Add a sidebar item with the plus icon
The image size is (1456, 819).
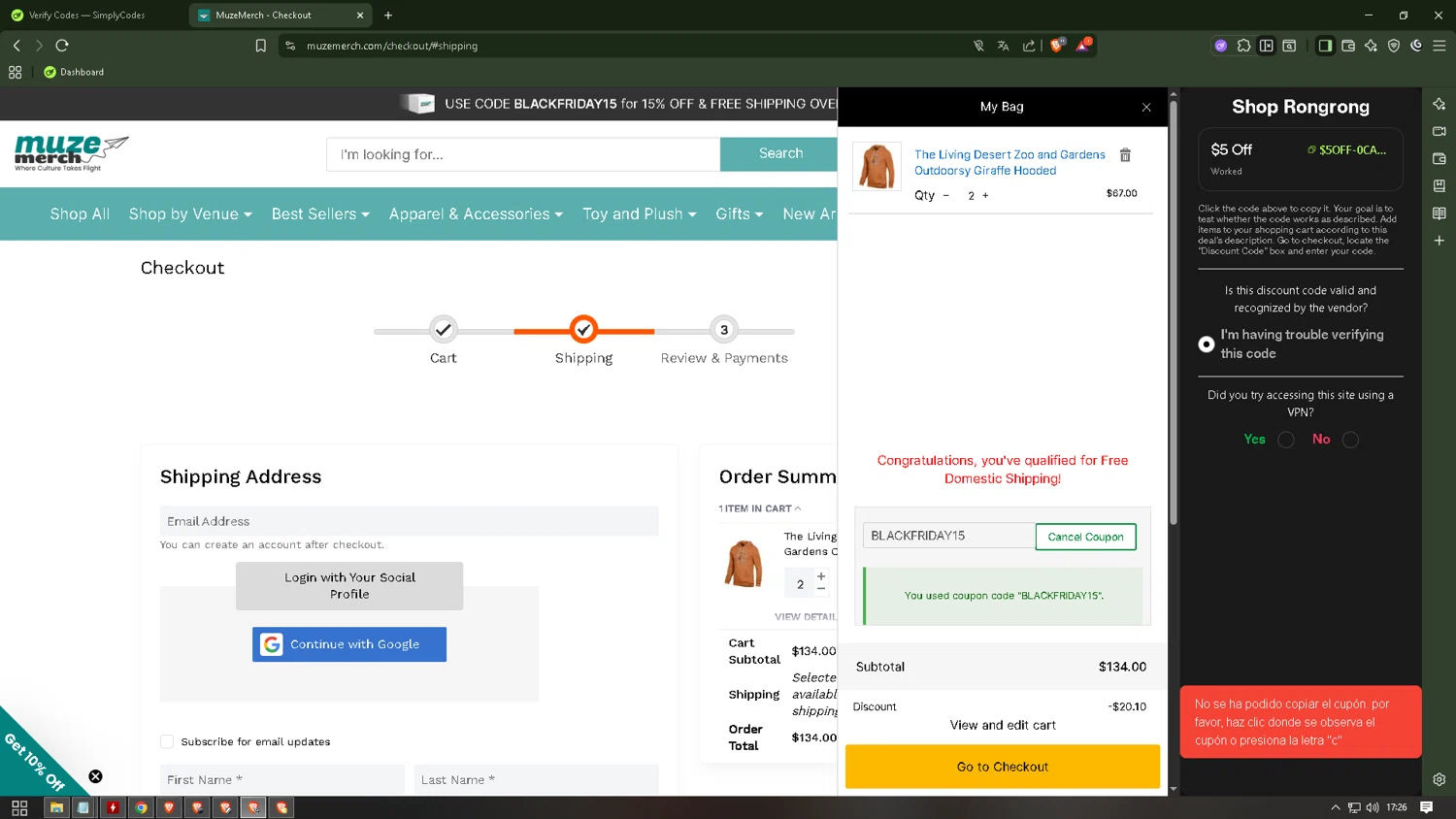coord(1439,240)
